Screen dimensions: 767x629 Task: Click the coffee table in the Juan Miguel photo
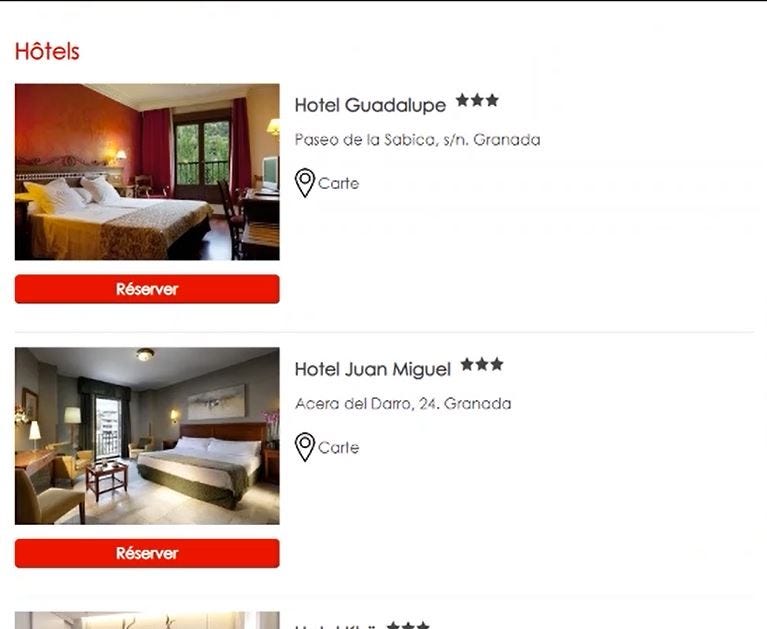(x=107, y=479)
